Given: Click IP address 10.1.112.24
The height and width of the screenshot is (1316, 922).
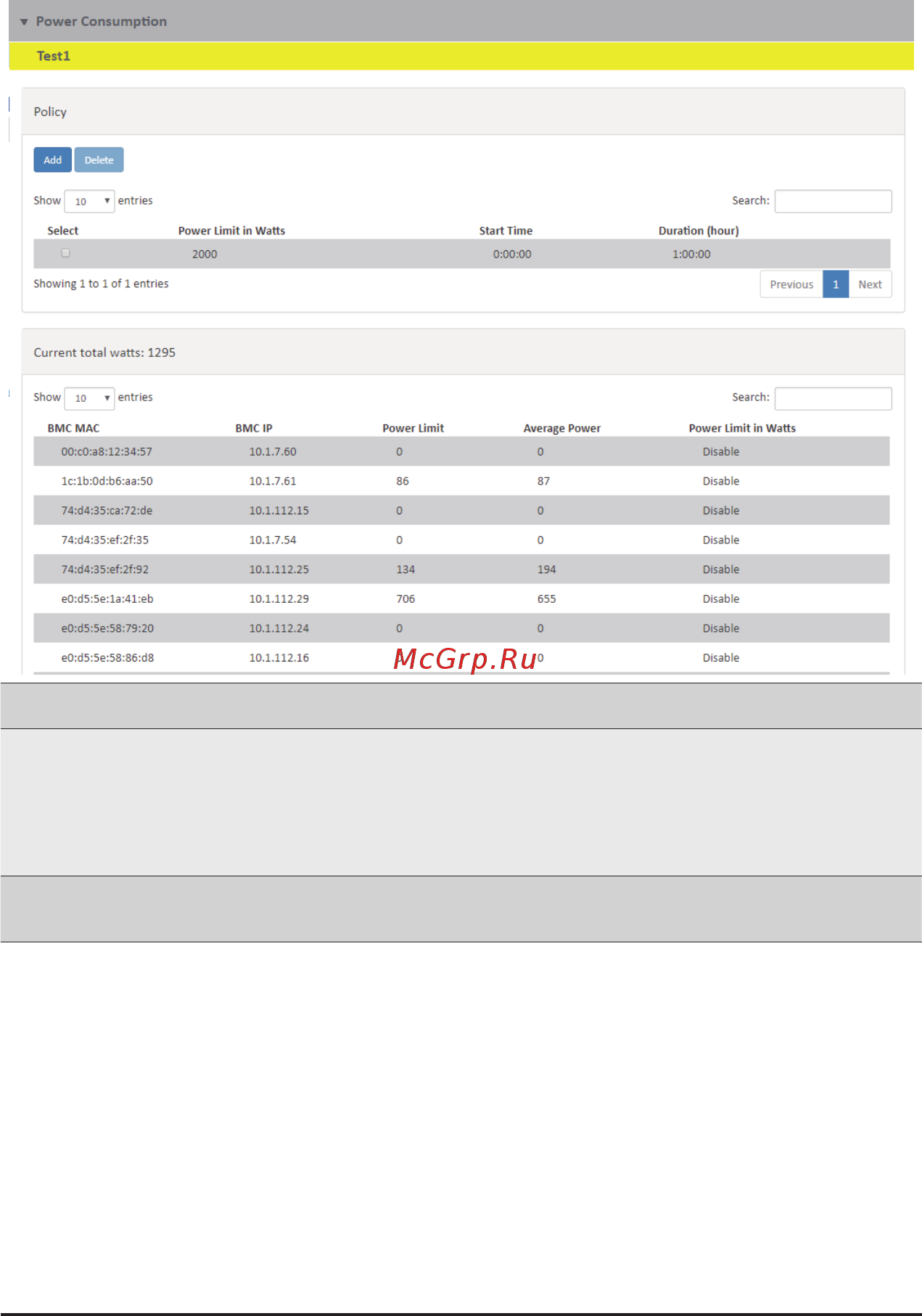Looking at the screenshot, I should click(279, 628).
